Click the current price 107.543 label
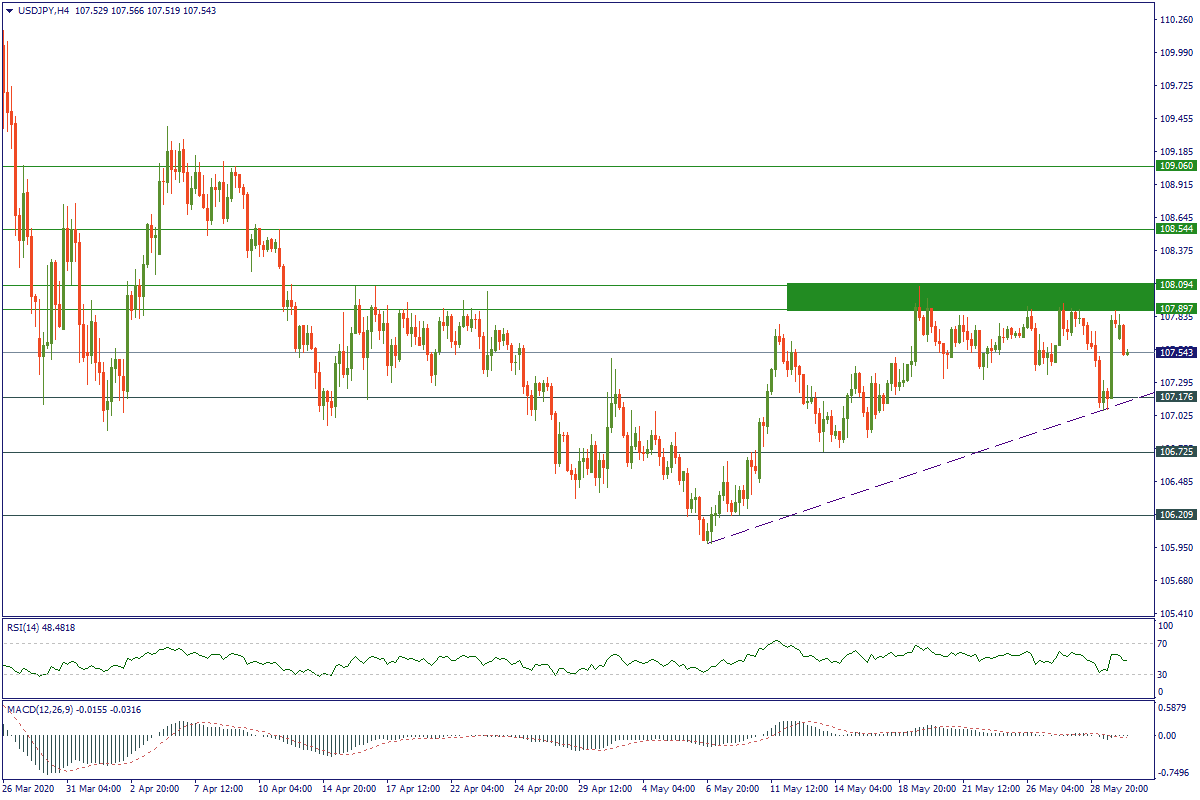This screenshot has height=800, width=1200. [1175, 353]
